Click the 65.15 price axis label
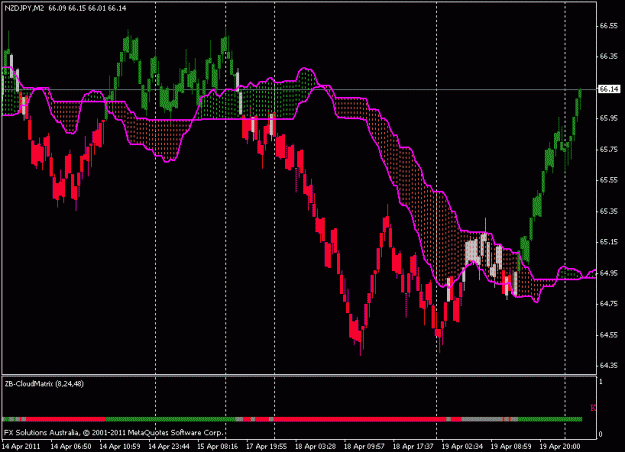 point(608,242)
